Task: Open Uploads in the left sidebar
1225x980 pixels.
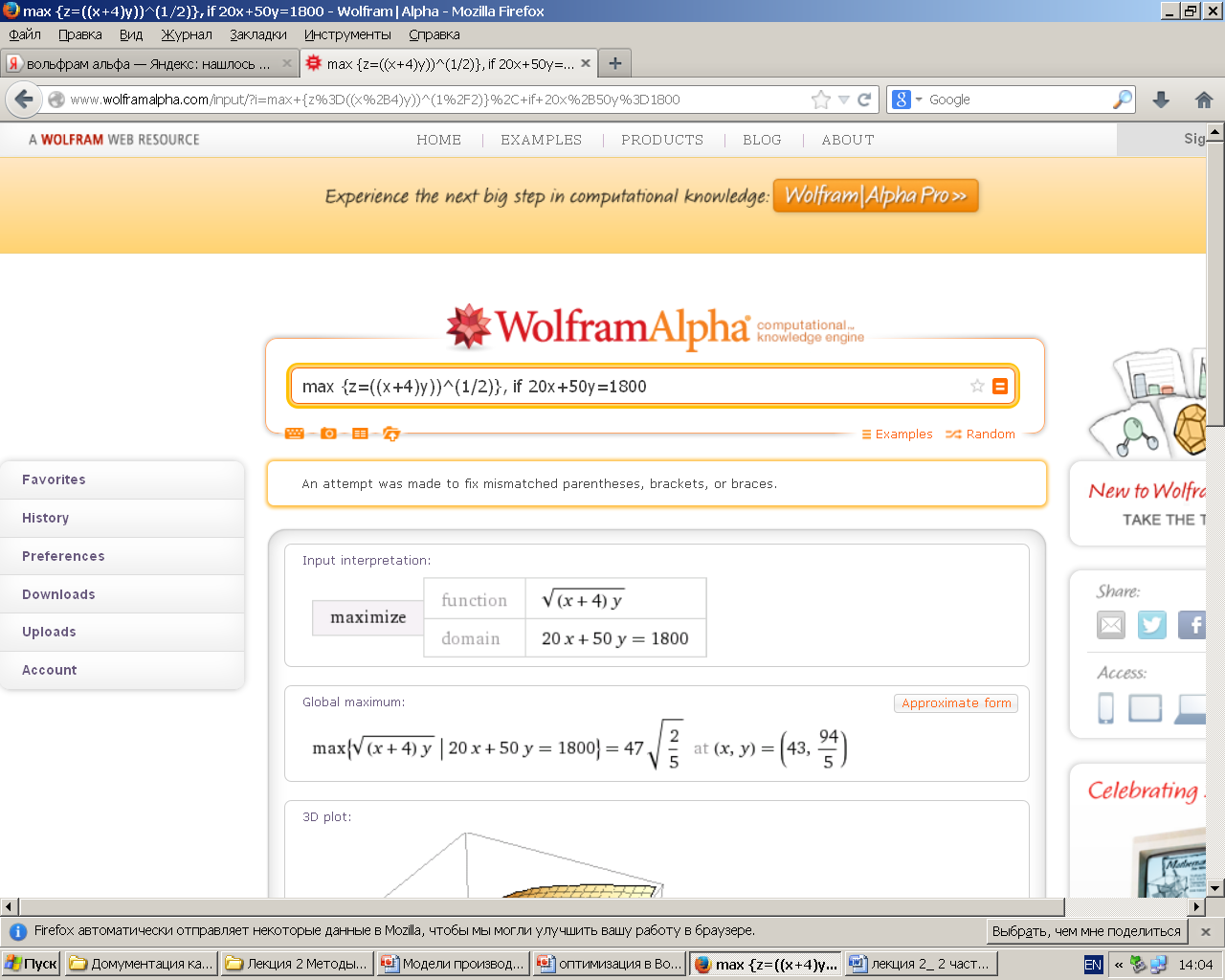Action: pos(122,632)
